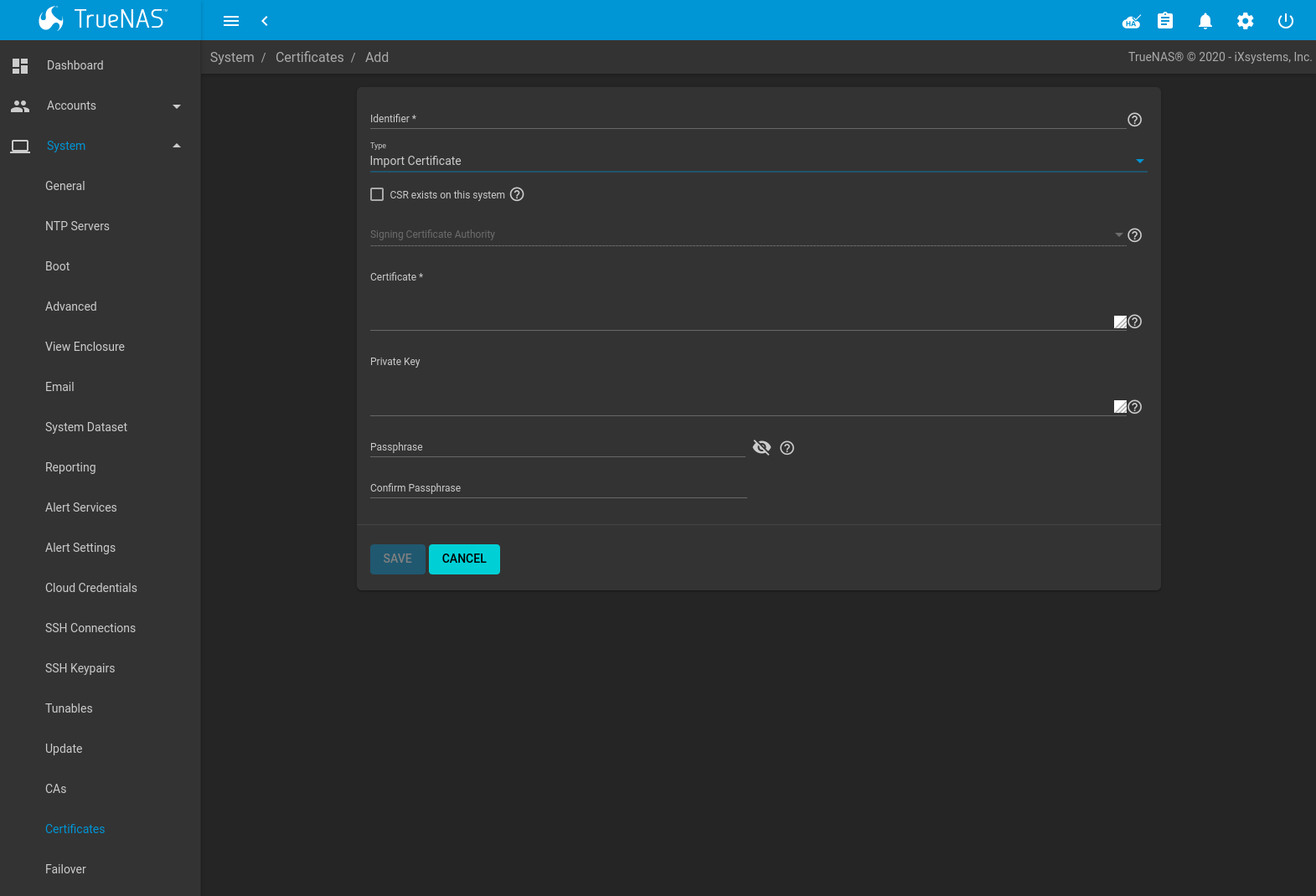The image size is (1316, 896).
Task: Open View Enclosure
Action: click(x=85, y=347)
